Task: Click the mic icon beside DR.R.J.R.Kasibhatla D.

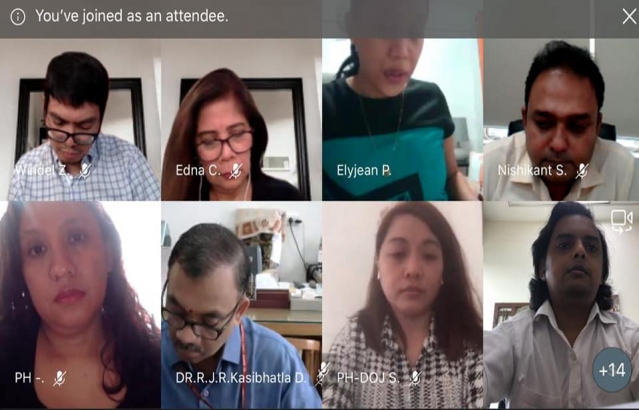Action: tap(322, 373)
